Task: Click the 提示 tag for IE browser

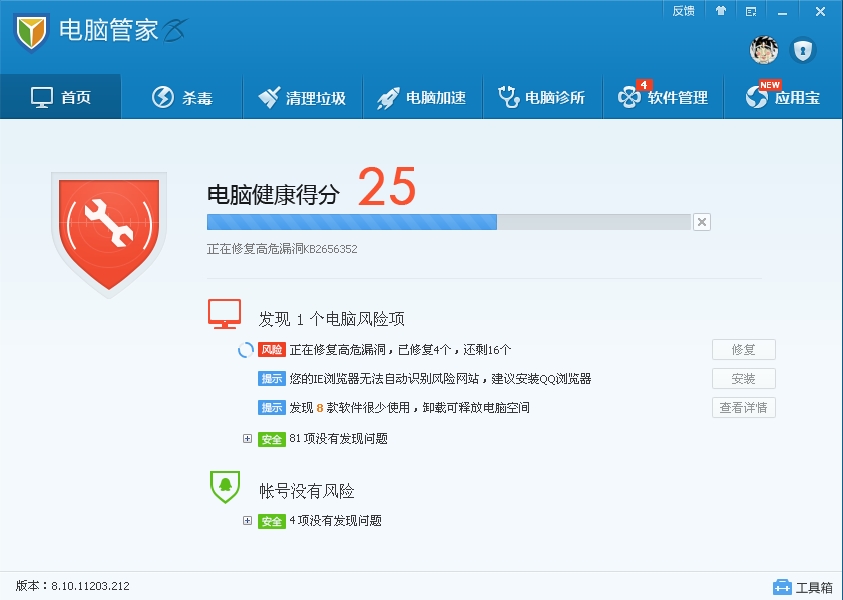Action: pos(272,378)
